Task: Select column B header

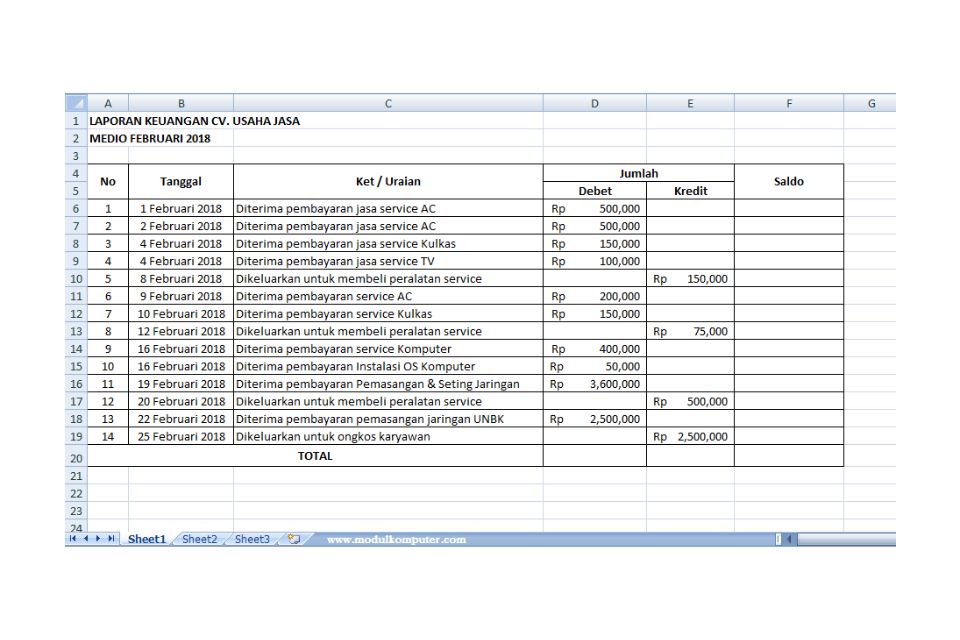Action: pos(181,104)
